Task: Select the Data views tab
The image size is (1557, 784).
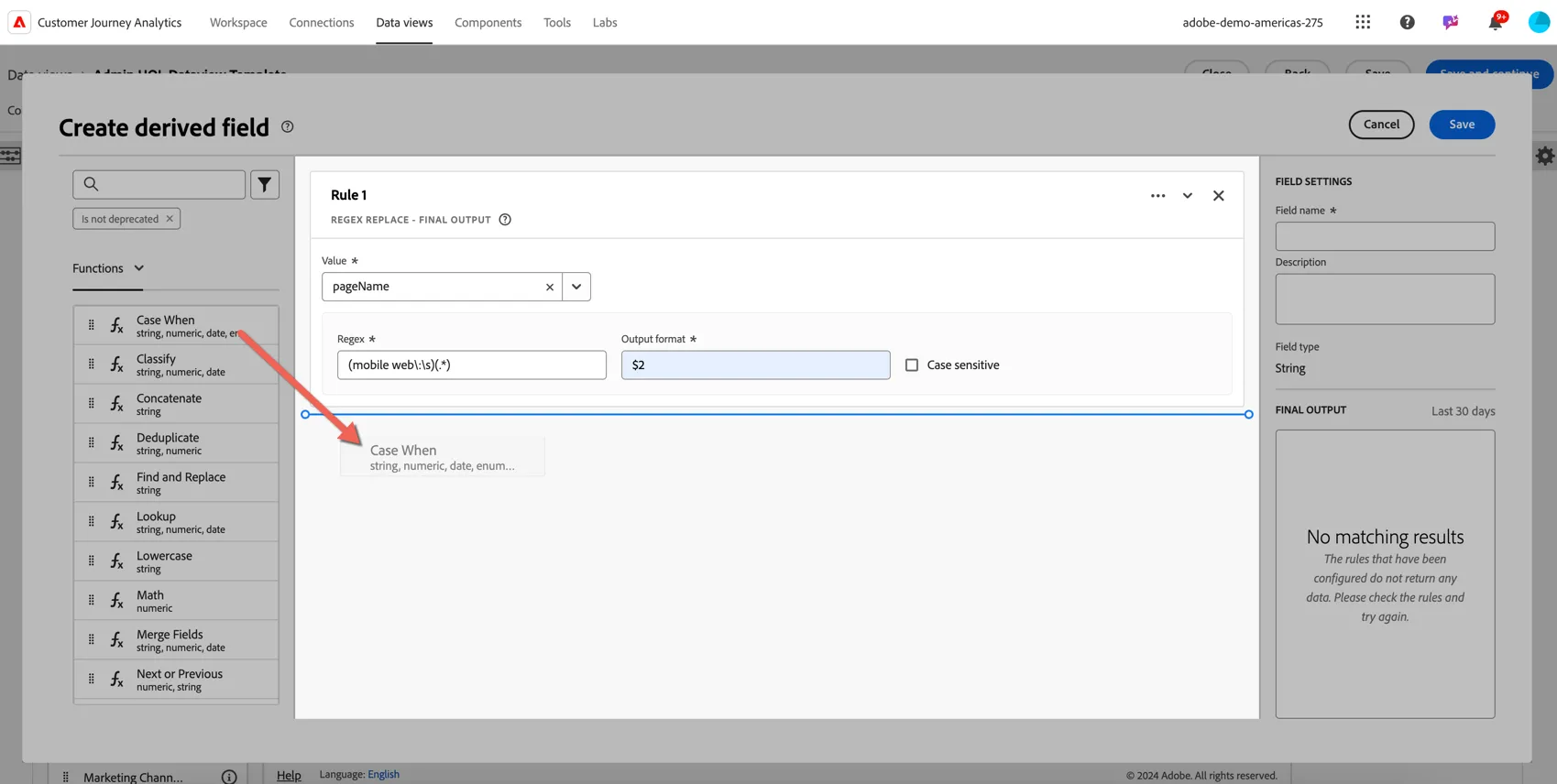Action: point(404,22)
